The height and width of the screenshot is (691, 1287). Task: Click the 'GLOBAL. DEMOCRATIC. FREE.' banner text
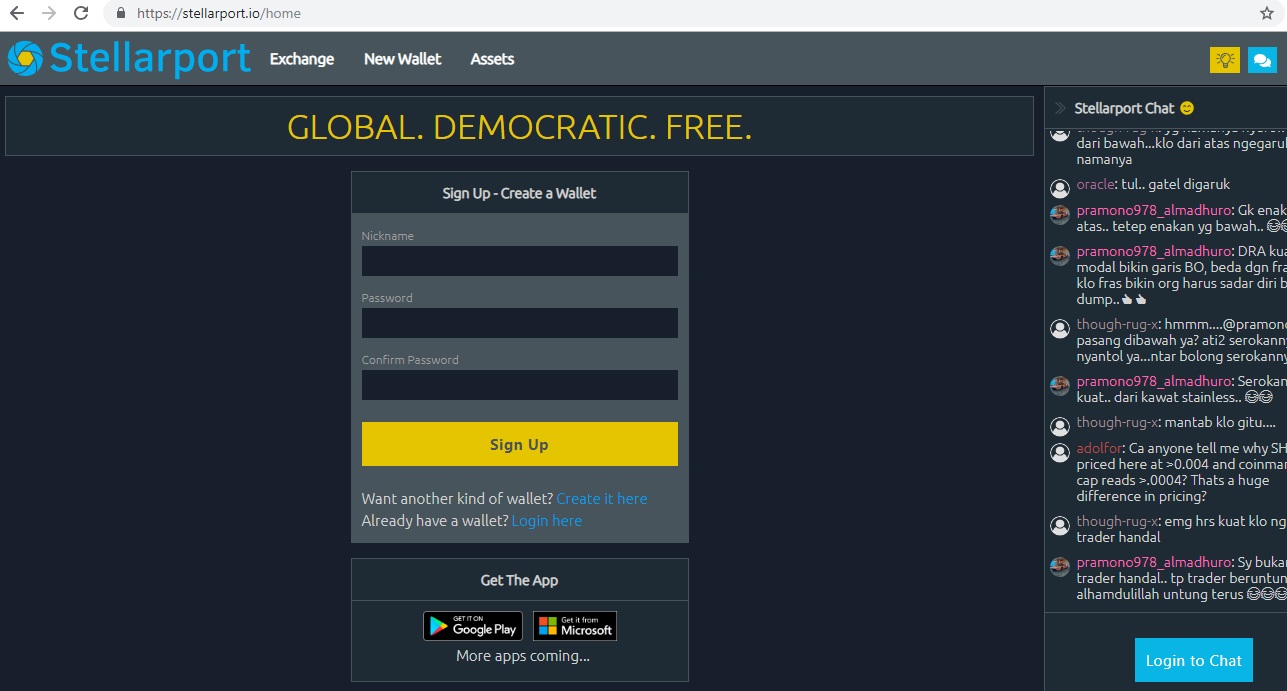click(519, 127)
